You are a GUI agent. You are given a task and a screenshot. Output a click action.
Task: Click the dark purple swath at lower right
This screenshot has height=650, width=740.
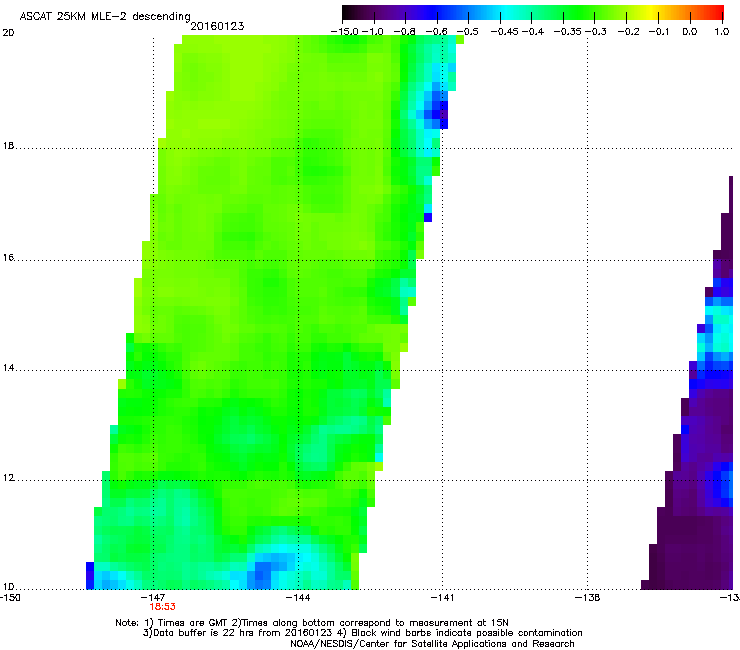point(689,552)
